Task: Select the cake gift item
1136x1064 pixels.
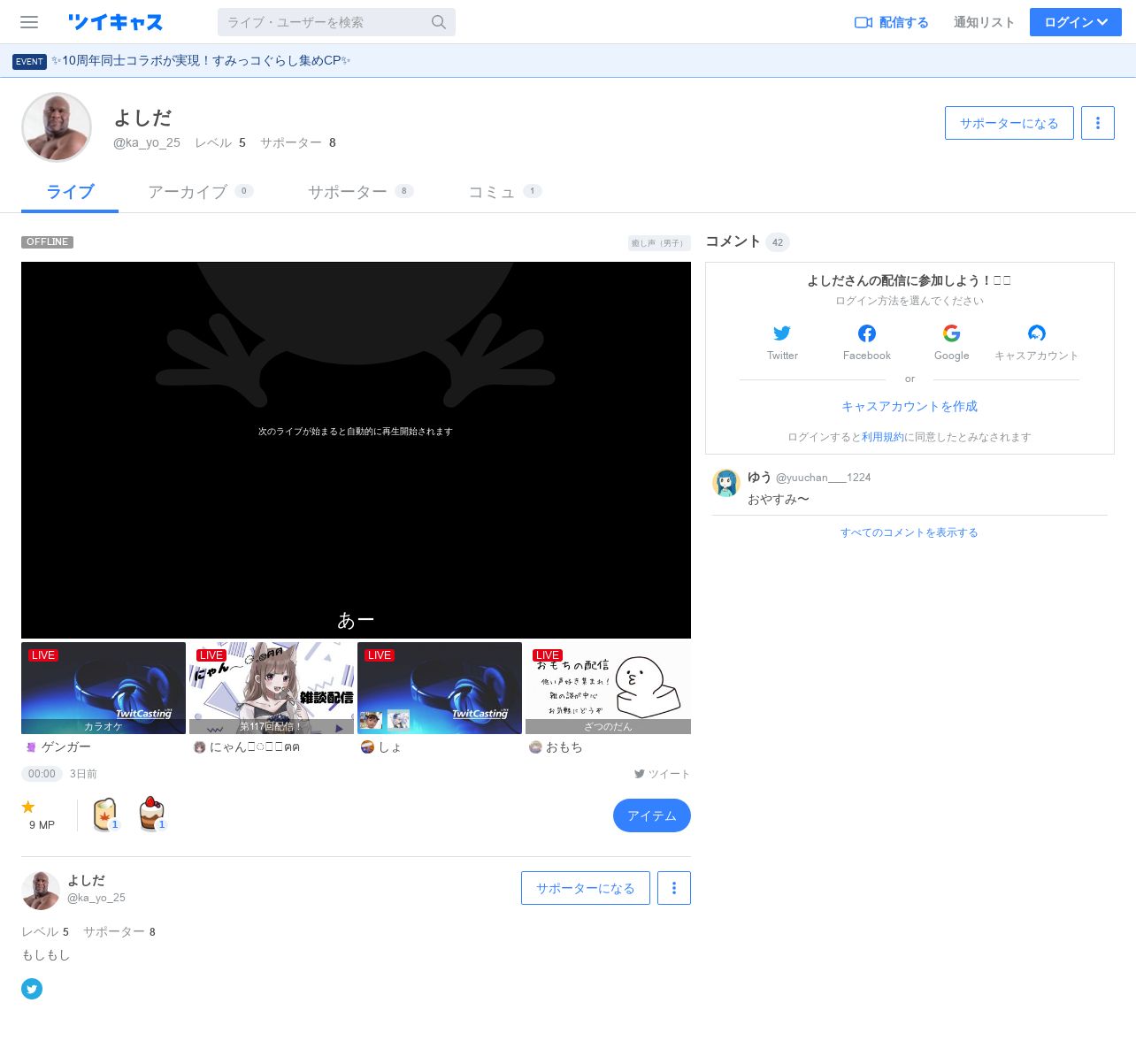Action: 152,814
